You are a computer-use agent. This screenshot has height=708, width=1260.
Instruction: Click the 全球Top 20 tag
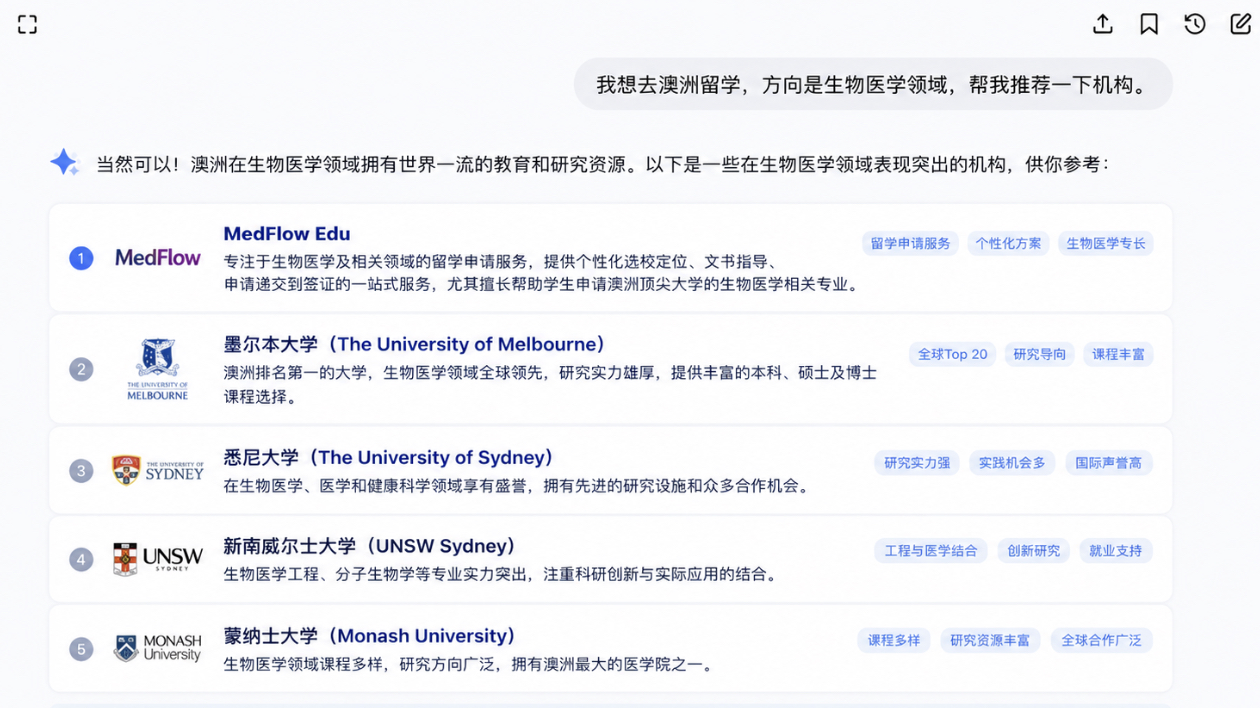pyautogui.click(x=952, y=354)
